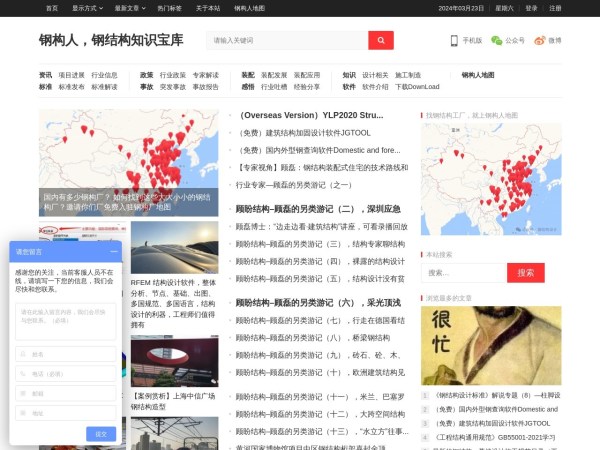600x450 pixels.
Task: Focus the sidebar 搜索... input field
Action: coord(464,273)
